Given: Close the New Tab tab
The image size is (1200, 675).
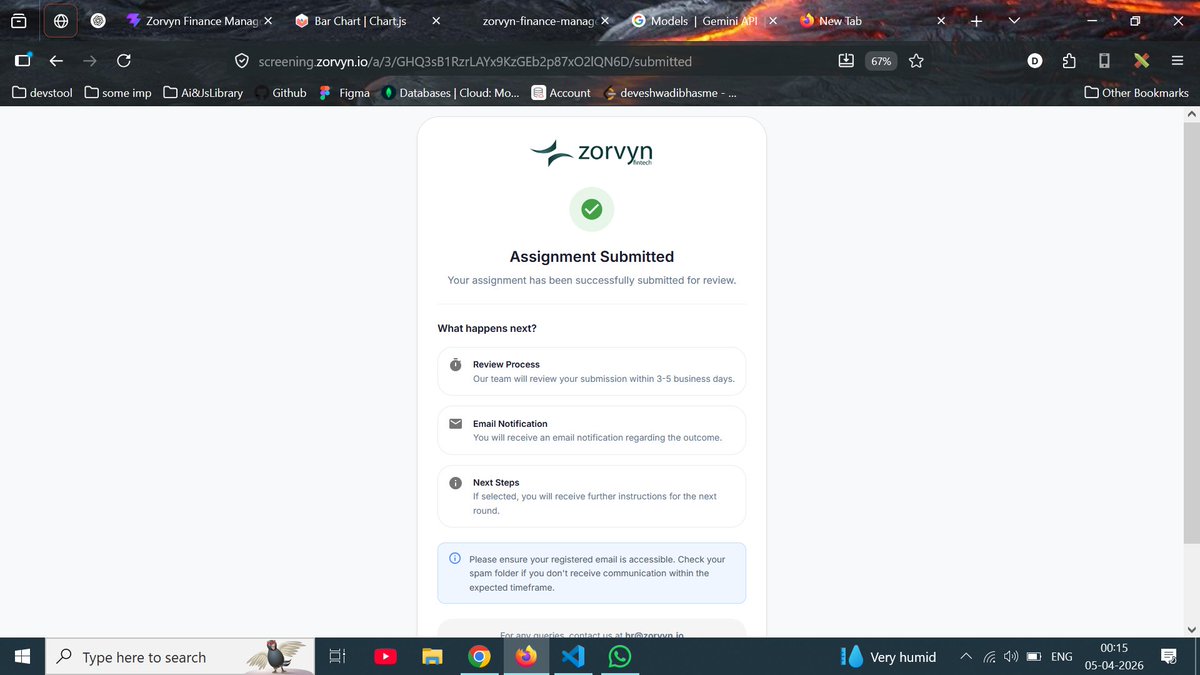Looking at the screenshot, I should [x=941, y=20].
